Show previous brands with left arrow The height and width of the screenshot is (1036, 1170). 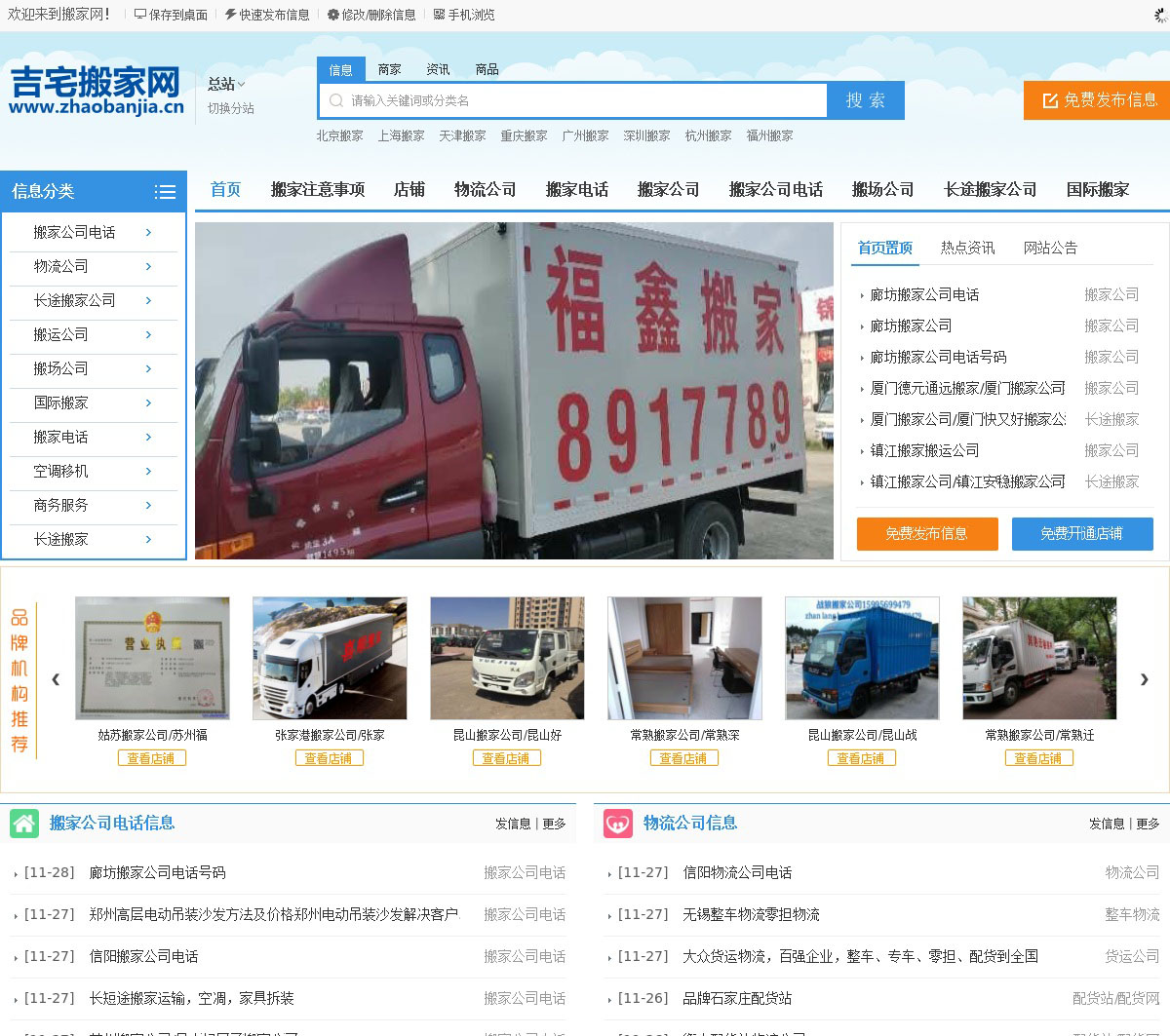coord(56,679)
